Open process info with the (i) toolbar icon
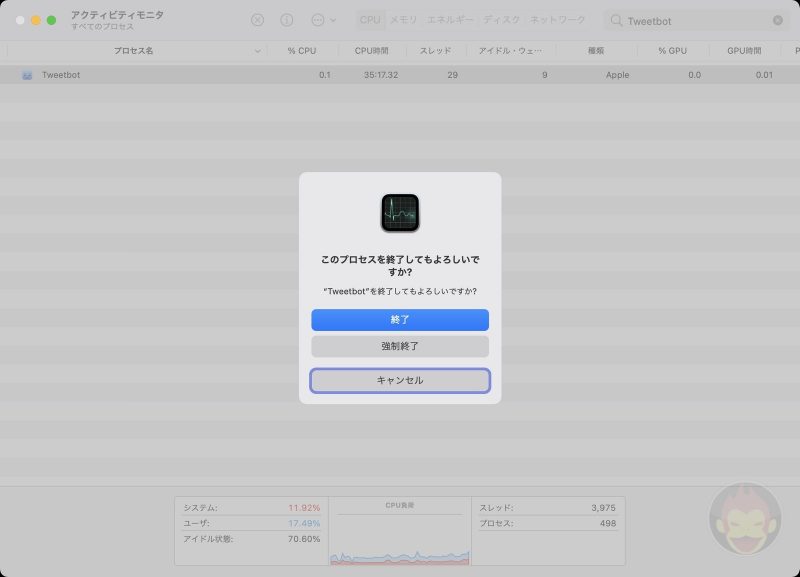Viewport: 800px width, 577px height. [x=287, y=18]
